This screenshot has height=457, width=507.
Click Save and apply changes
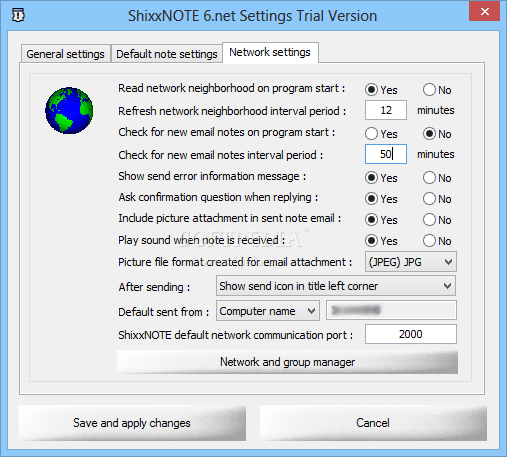coord(132,423)
